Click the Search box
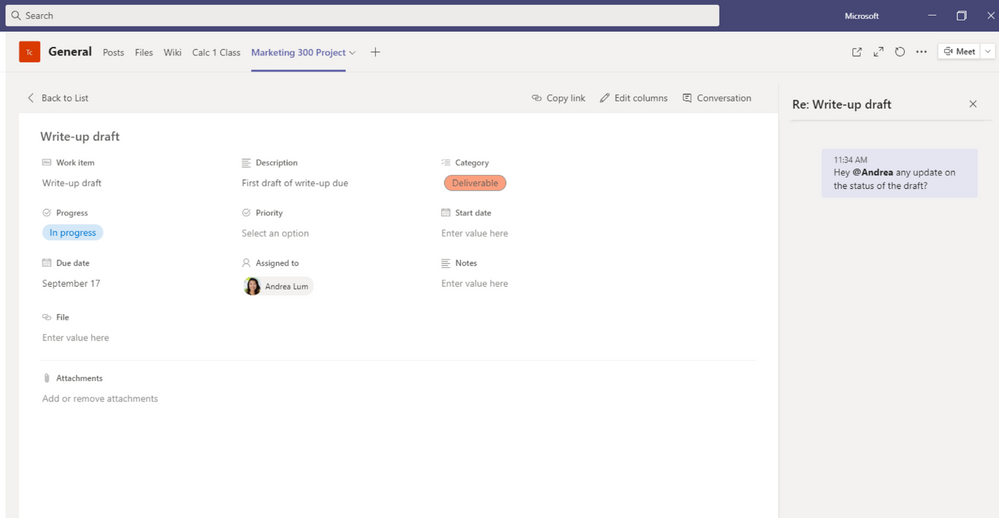Viewport: 999px width, 518px height. coord(362,16)
